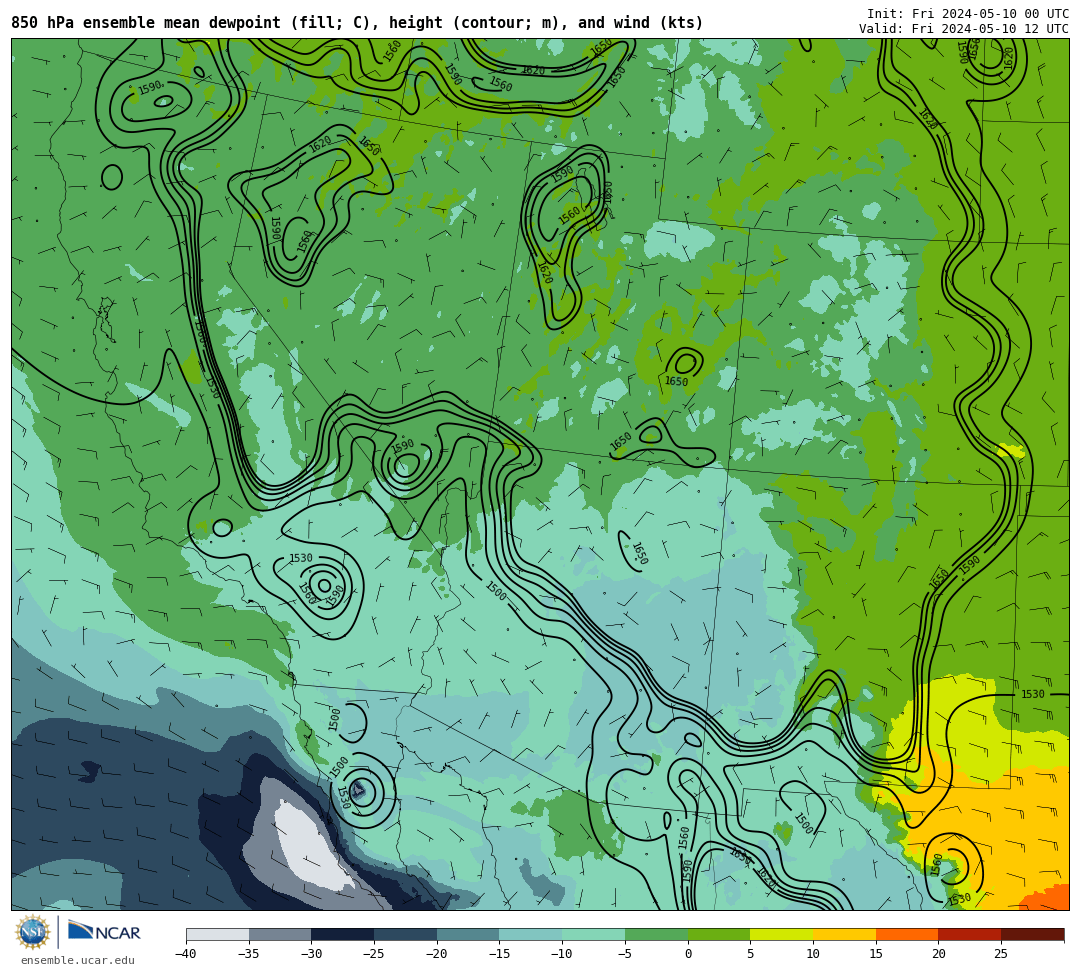Pick the dark teal -20 to -15 swatch

[468, 934]
